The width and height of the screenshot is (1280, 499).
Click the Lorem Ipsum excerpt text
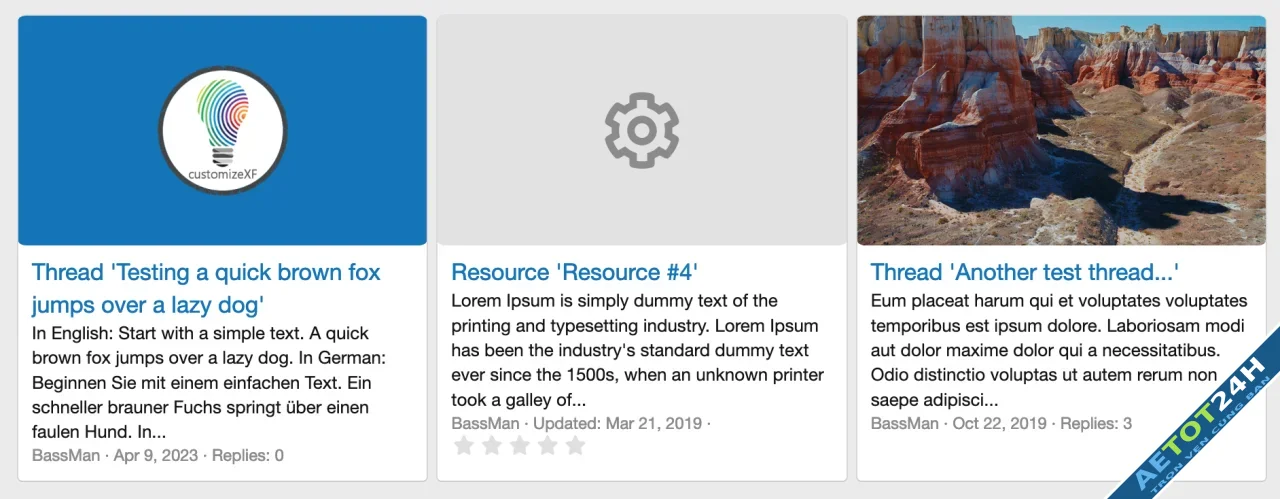point(637,350)
